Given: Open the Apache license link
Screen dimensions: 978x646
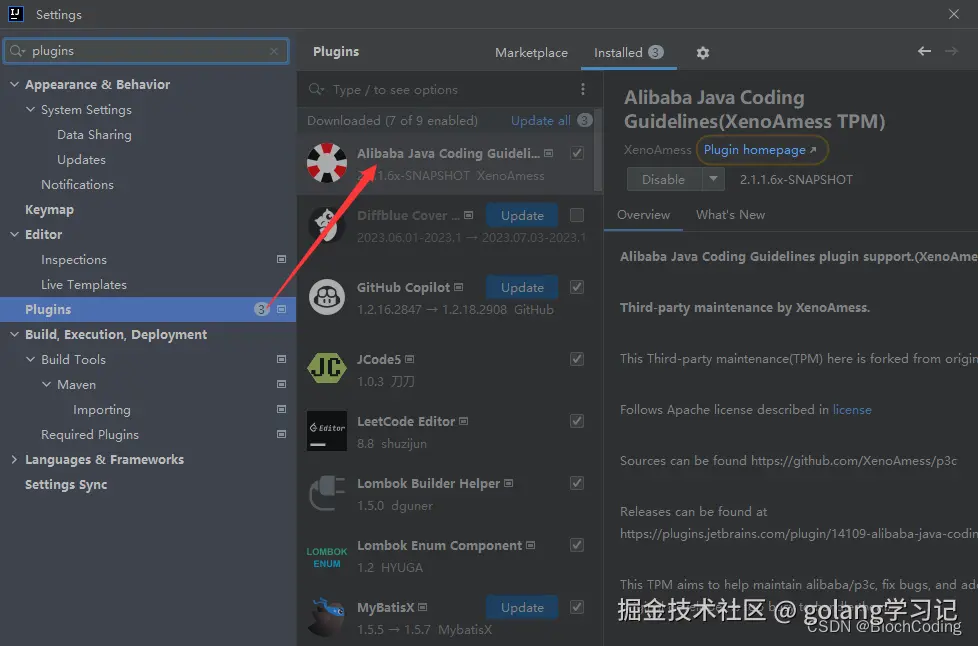Looking at the screenshot, I should [x=852, y=410].
